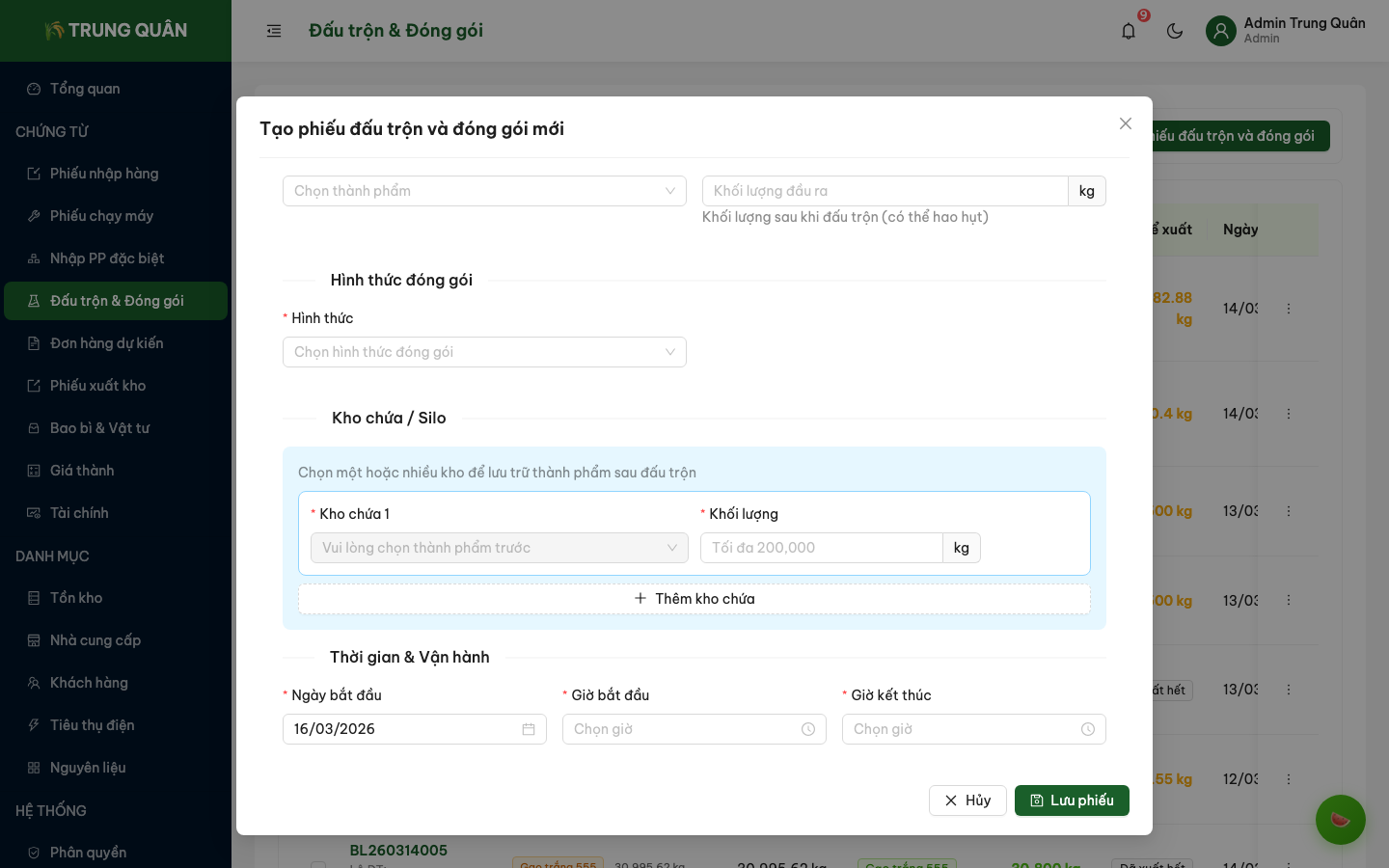Open the Kho chứa 1 dropdown
The width and height of the screenshot is (1389, 868).
click(x=499, y=548)
